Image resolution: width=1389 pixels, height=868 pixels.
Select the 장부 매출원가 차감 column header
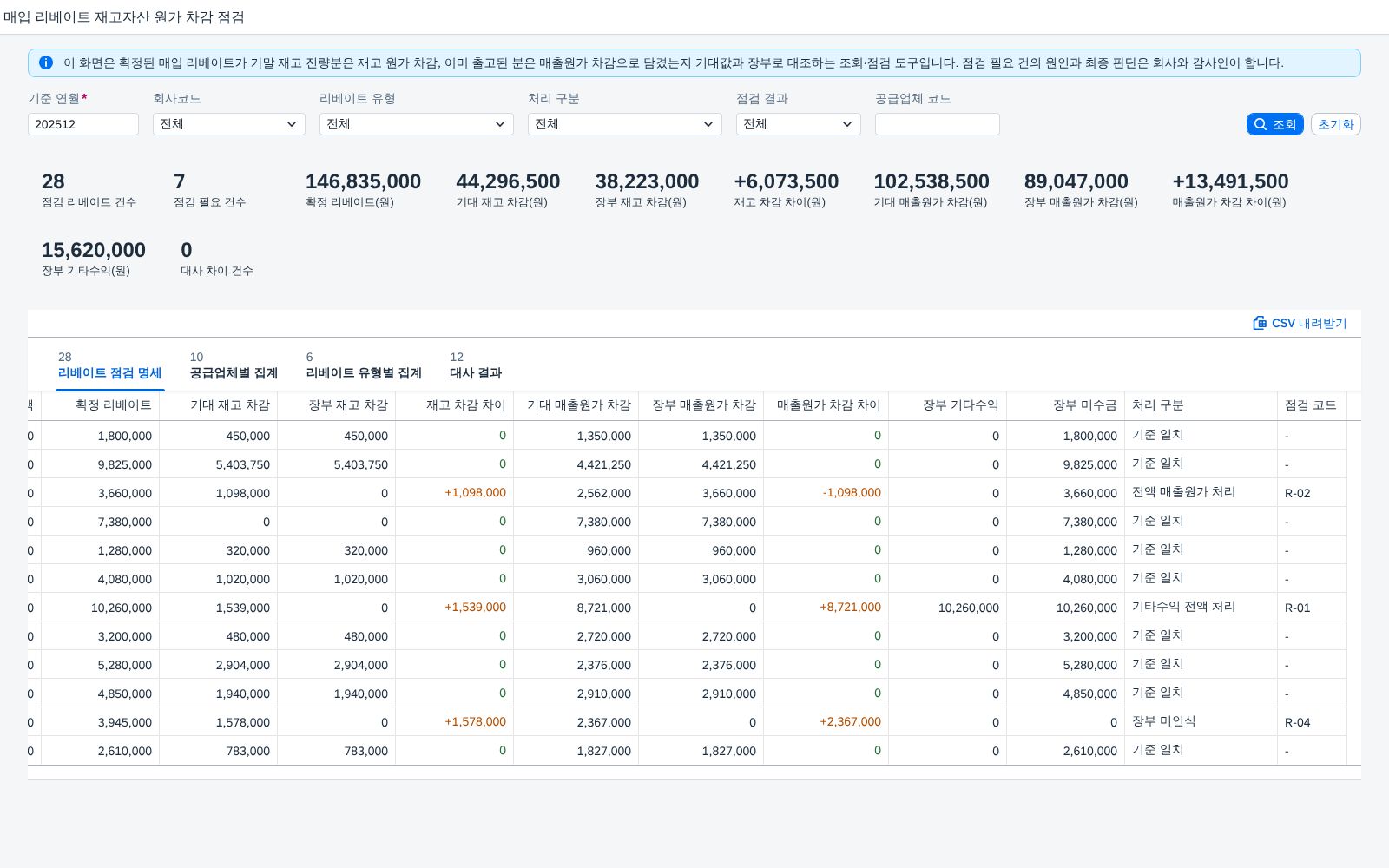click(701, 405)
